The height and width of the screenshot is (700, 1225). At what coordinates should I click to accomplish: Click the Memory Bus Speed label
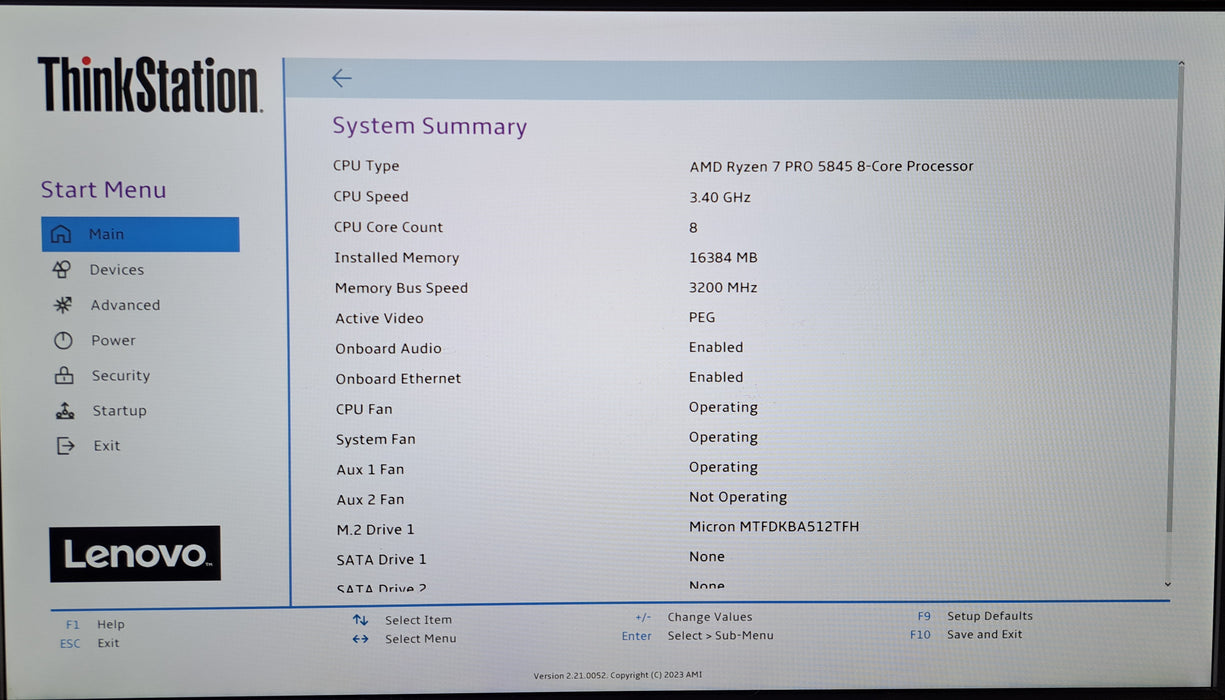tap(401, 288)
